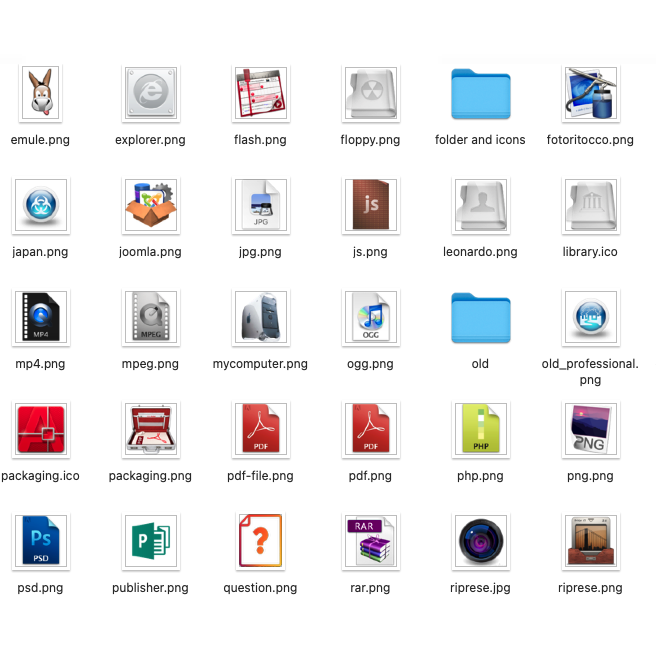Click the flash.png calendar icon
The image size is (656, 656).
261,93
